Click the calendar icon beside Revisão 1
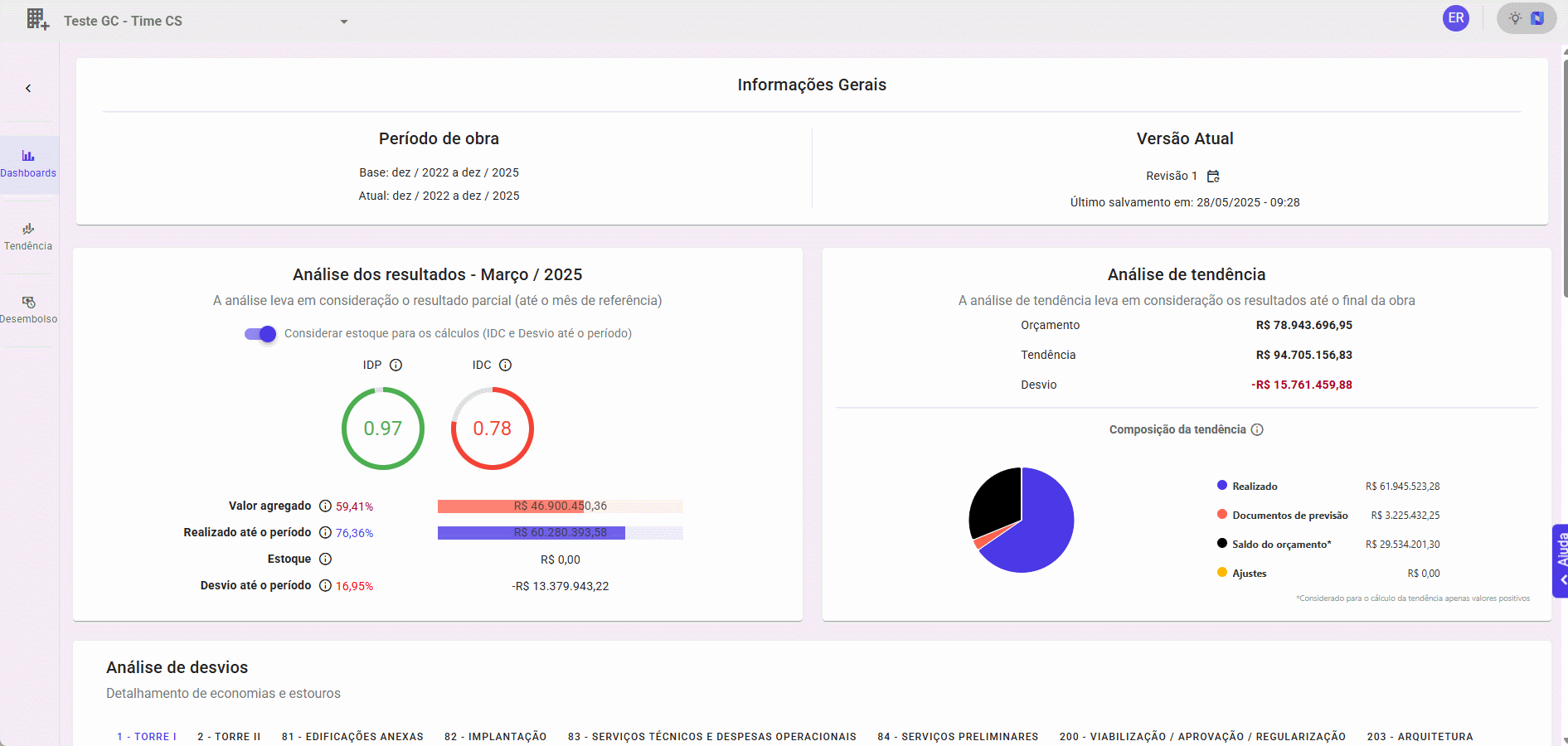1568x746 pixels. (x=1213, y=176)
